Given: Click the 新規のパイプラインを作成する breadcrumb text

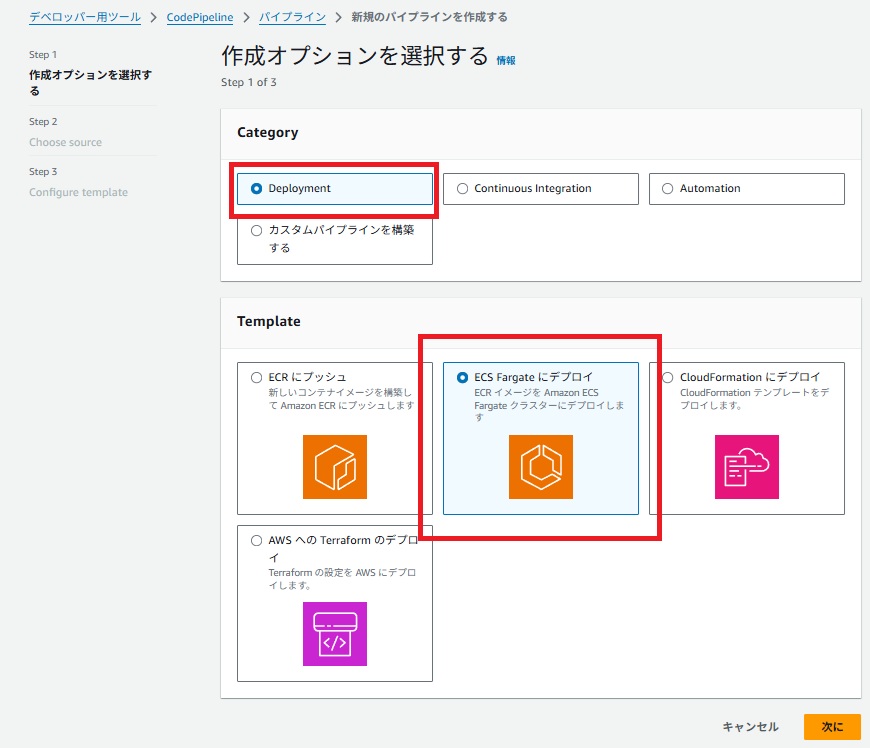Looking at the screenshot, I should pos(429,17).
